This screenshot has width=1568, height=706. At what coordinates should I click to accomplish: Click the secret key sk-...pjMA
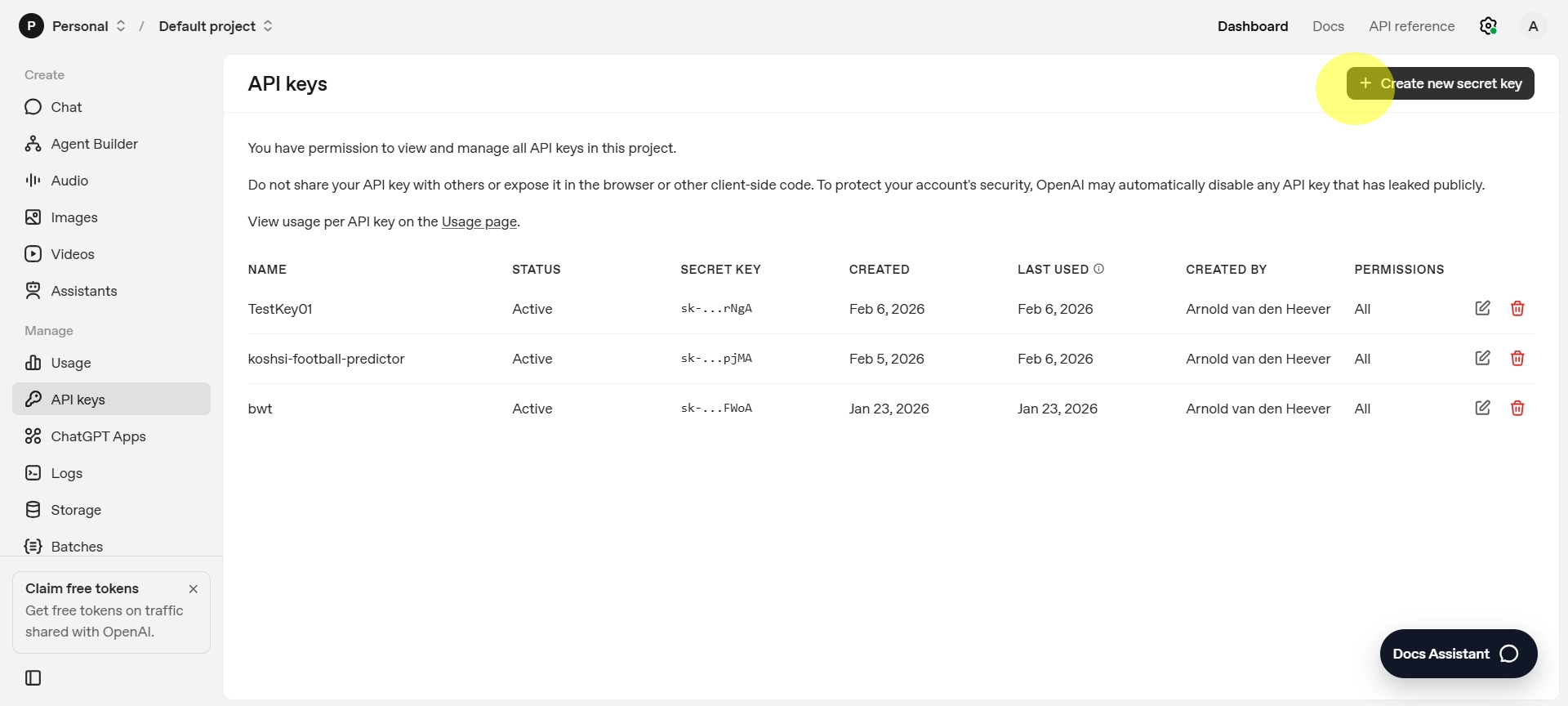click(716, 359)
